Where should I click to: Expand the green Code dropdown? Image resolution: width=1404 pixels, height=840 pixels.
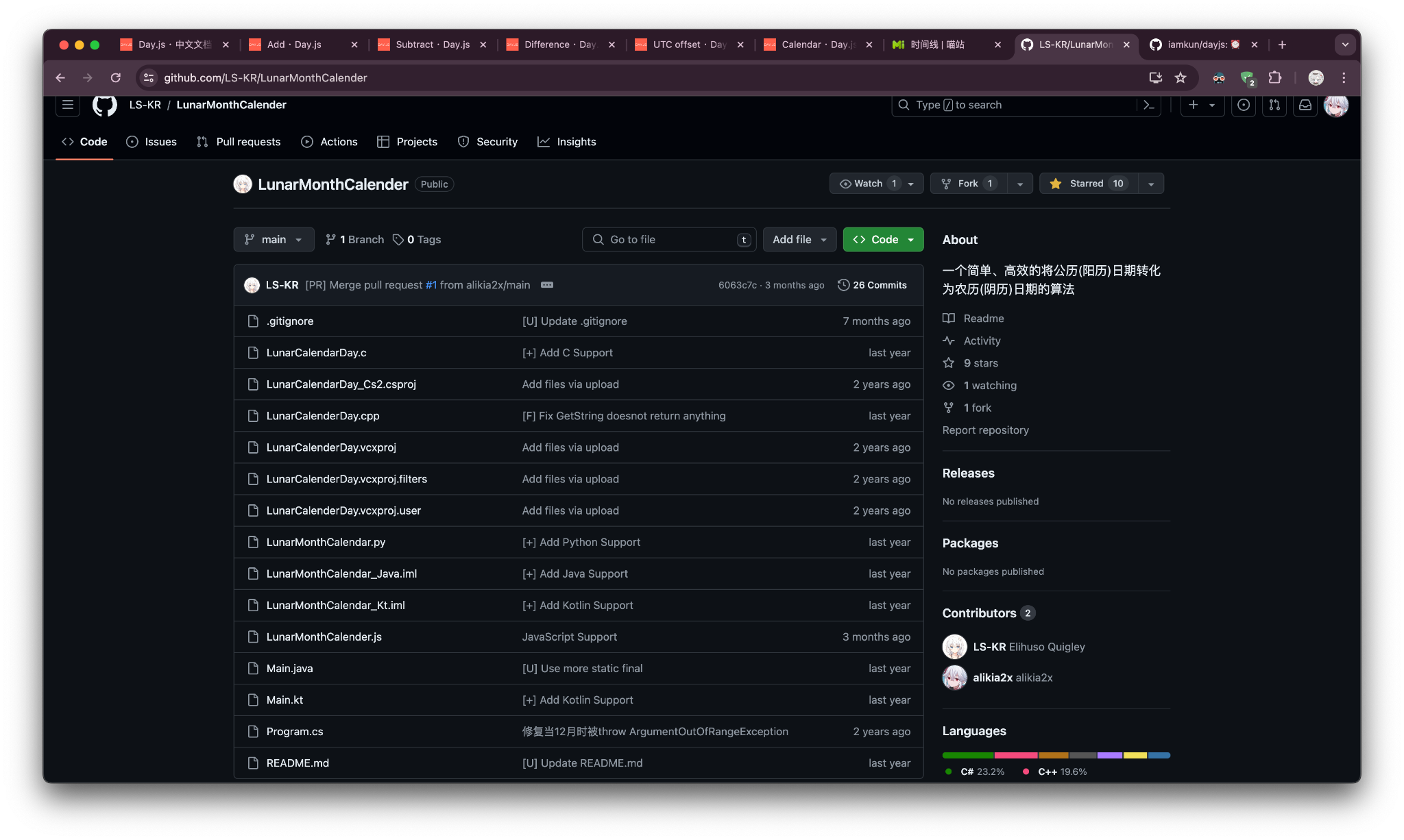pos(883,239)
